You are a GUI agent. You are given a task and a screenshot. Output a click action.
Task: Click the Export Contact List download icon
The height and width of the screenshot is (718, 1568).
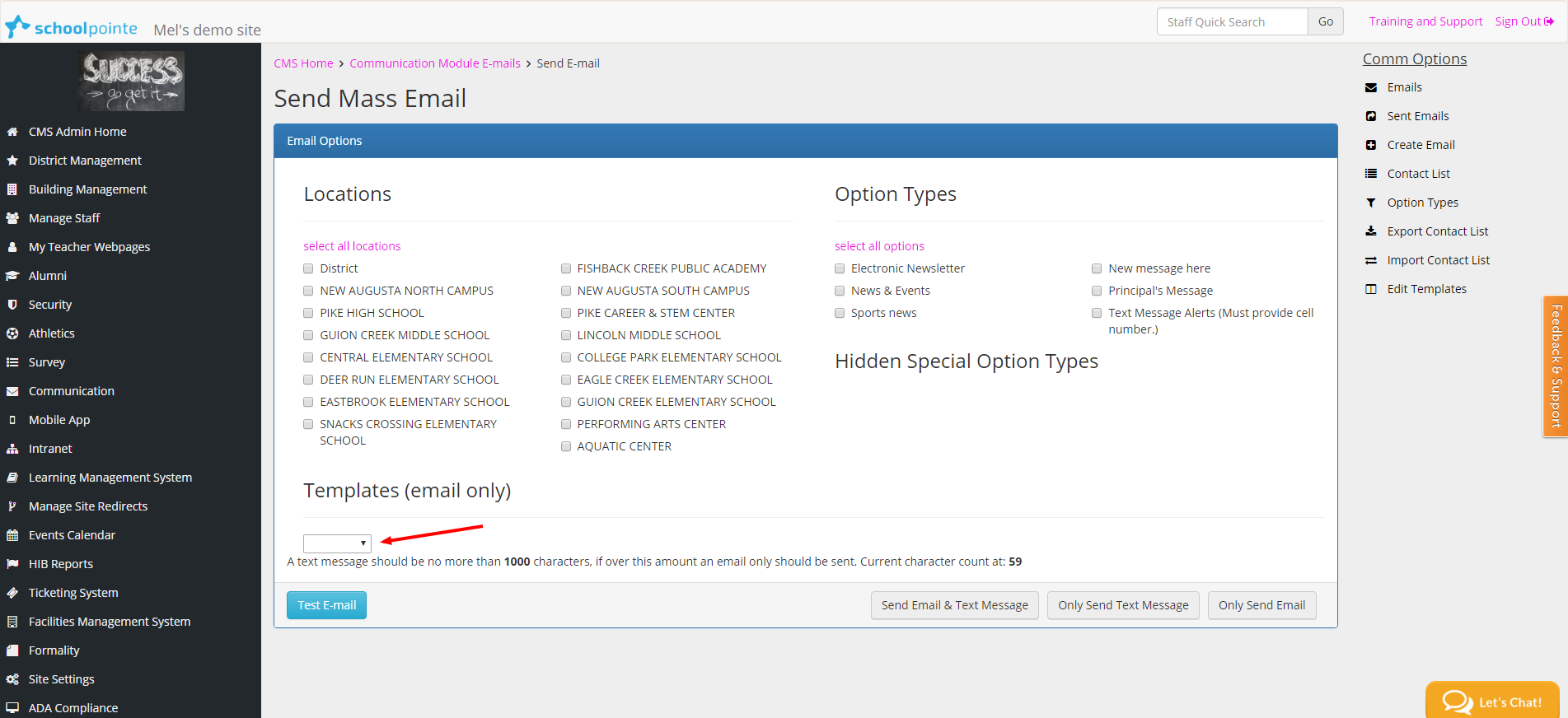pyautogui.click(x=1371, y=231)
